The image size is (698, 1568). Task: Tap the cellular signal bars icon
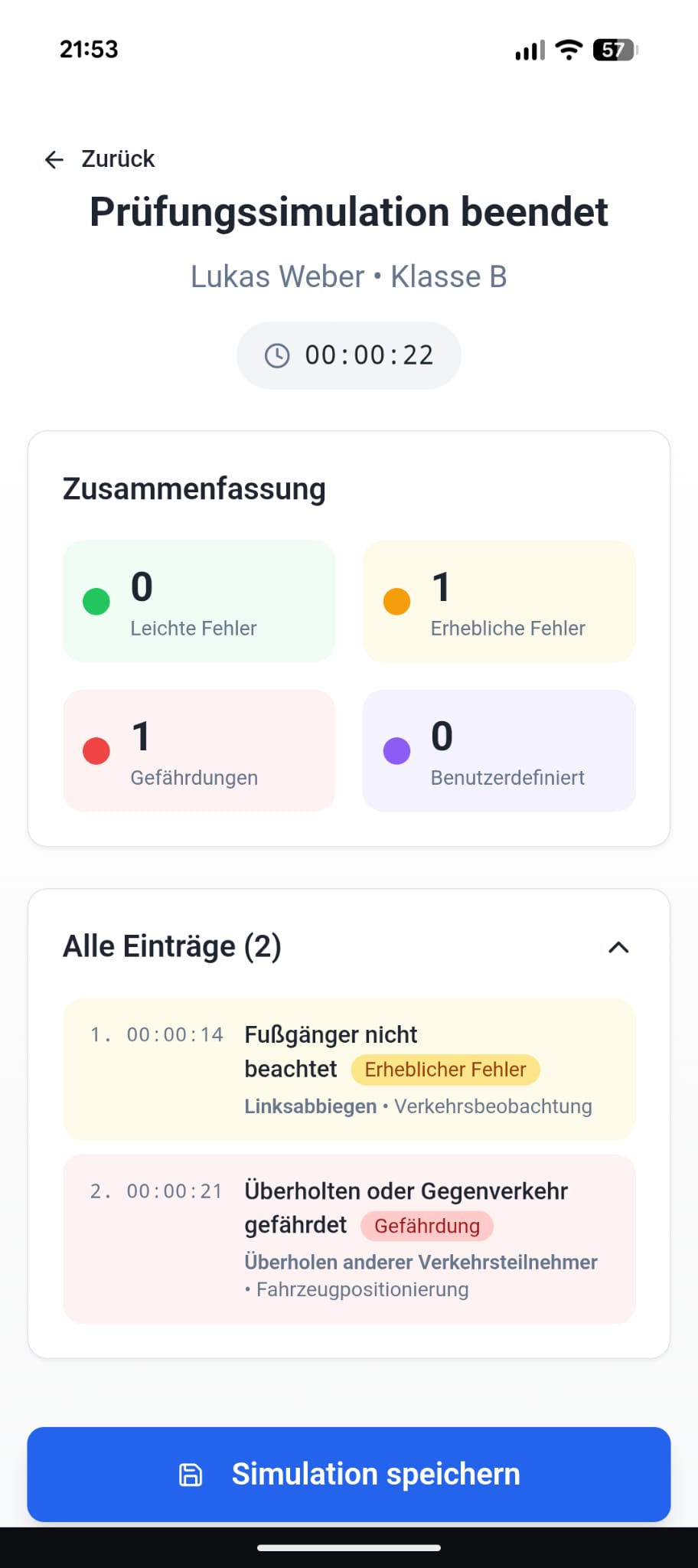(530, 51)
